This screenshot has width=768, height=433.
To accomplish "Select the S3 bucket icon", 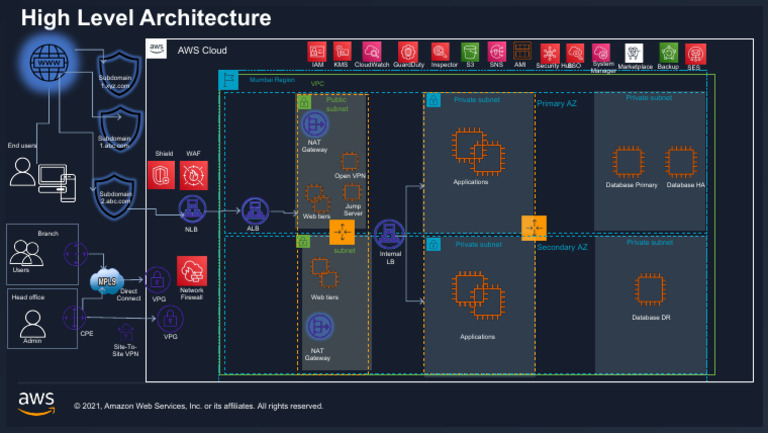I will coord(470,51).
